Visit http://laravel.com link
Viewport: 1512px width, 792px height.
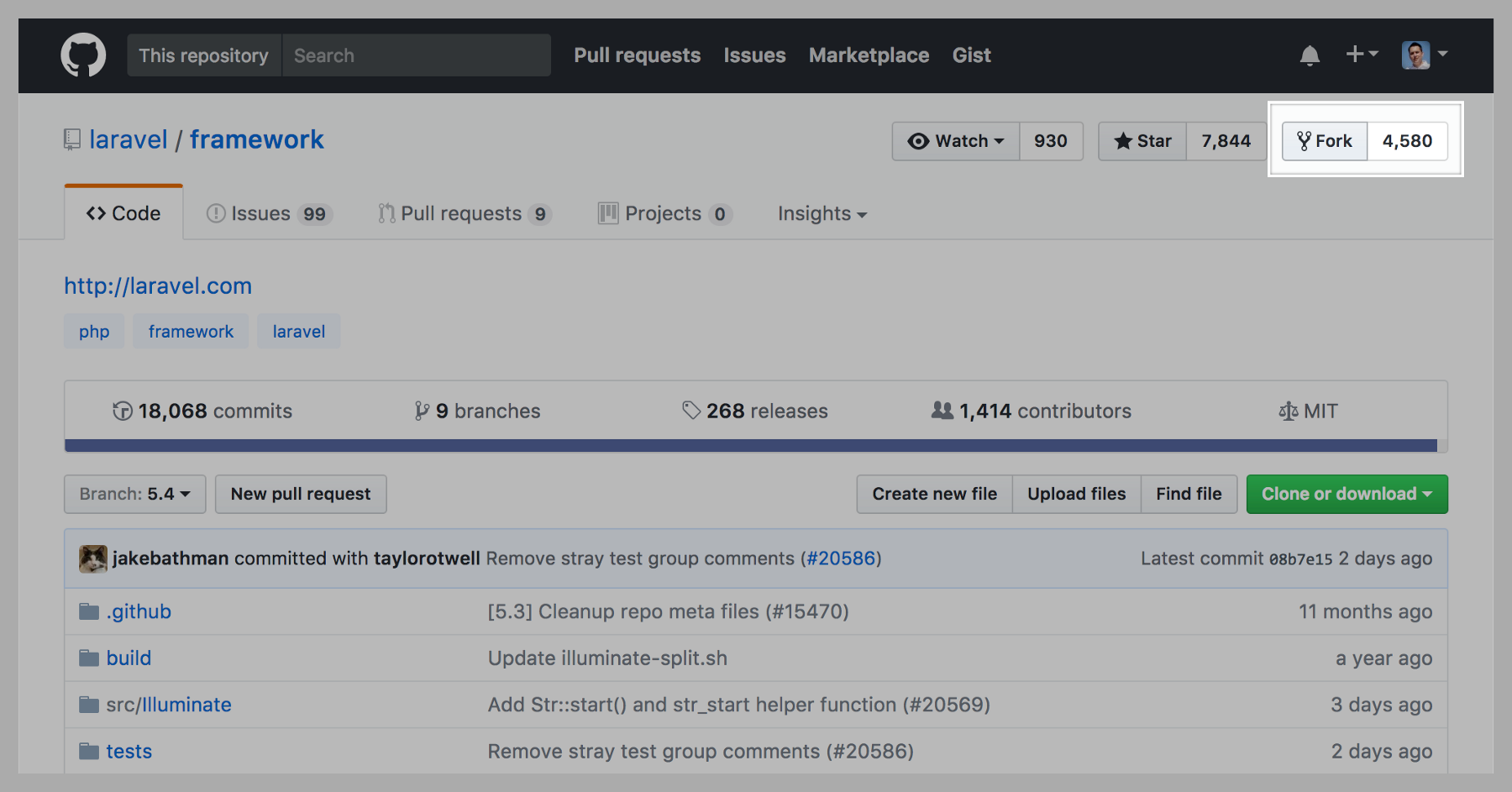(x=158, y=286)
